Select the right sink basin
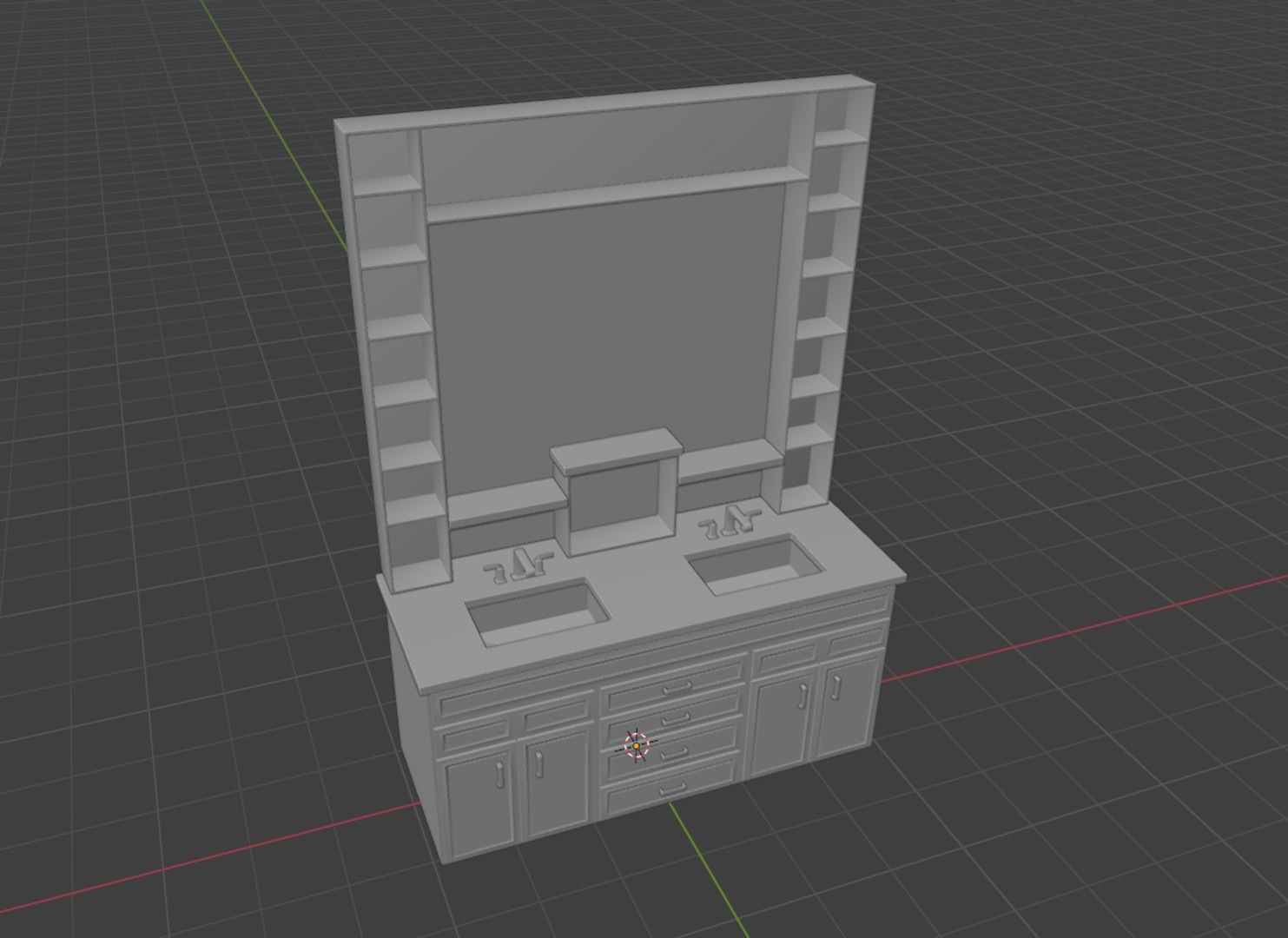The height and width of the screenshot is (938, 1288). [756, 565]
